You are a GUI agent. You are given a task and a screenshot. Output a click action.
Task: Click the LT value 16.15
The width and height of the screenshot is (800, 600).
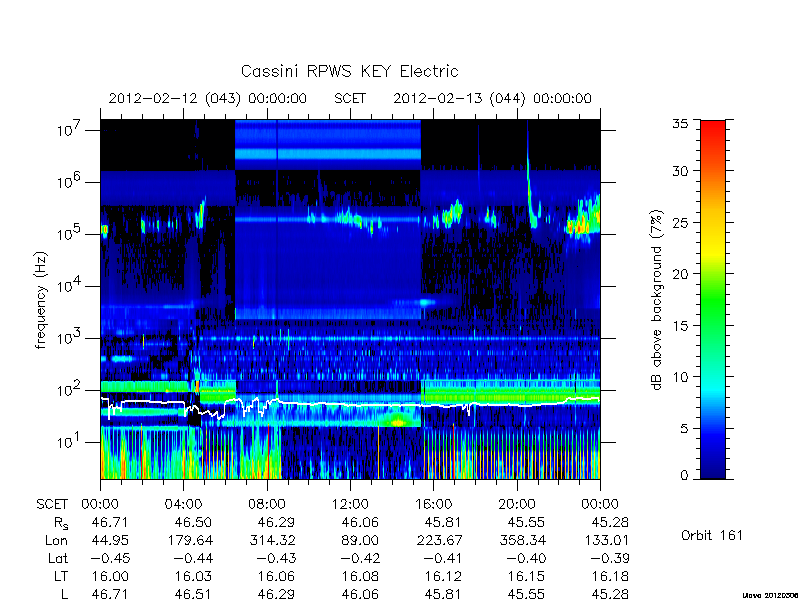tap(526, 576)
